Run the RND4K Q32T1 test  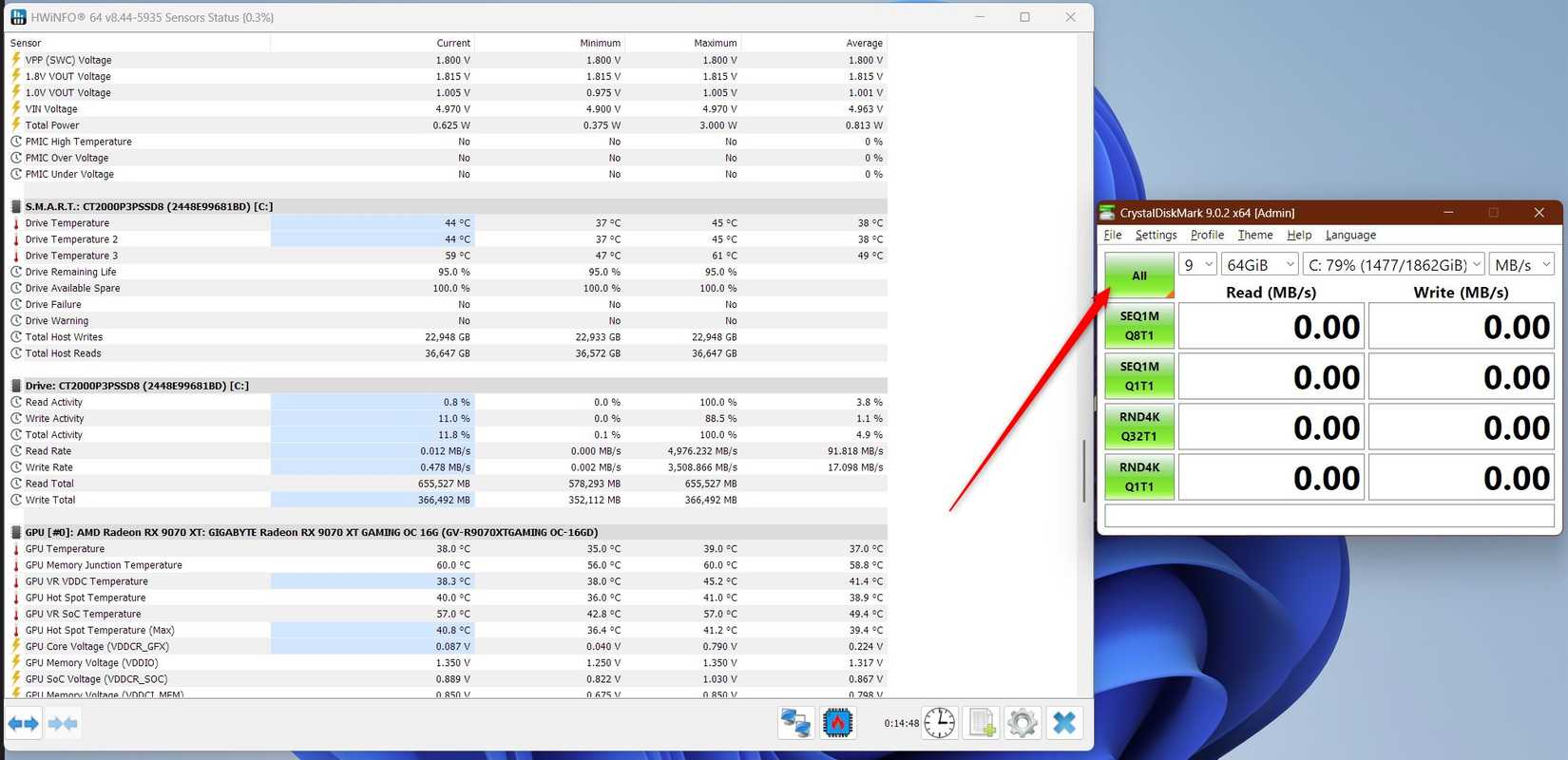pos(1139,427)
